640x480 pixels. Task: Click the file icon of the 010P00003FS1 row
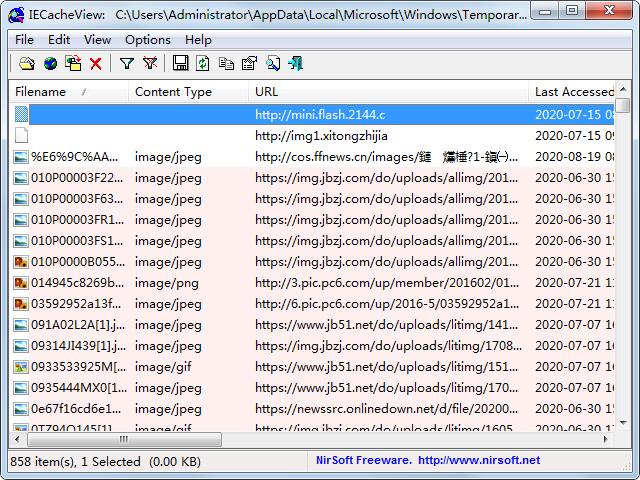(x=20, y=241)
